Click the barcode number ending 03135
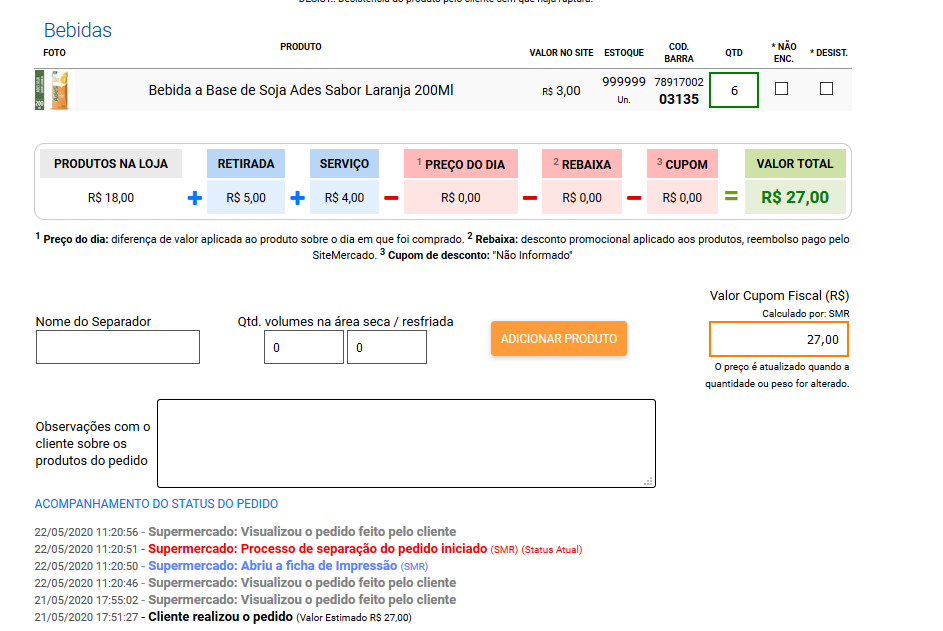Image resolution: width=943 pixels, height=631 pixels. [679, 91]
